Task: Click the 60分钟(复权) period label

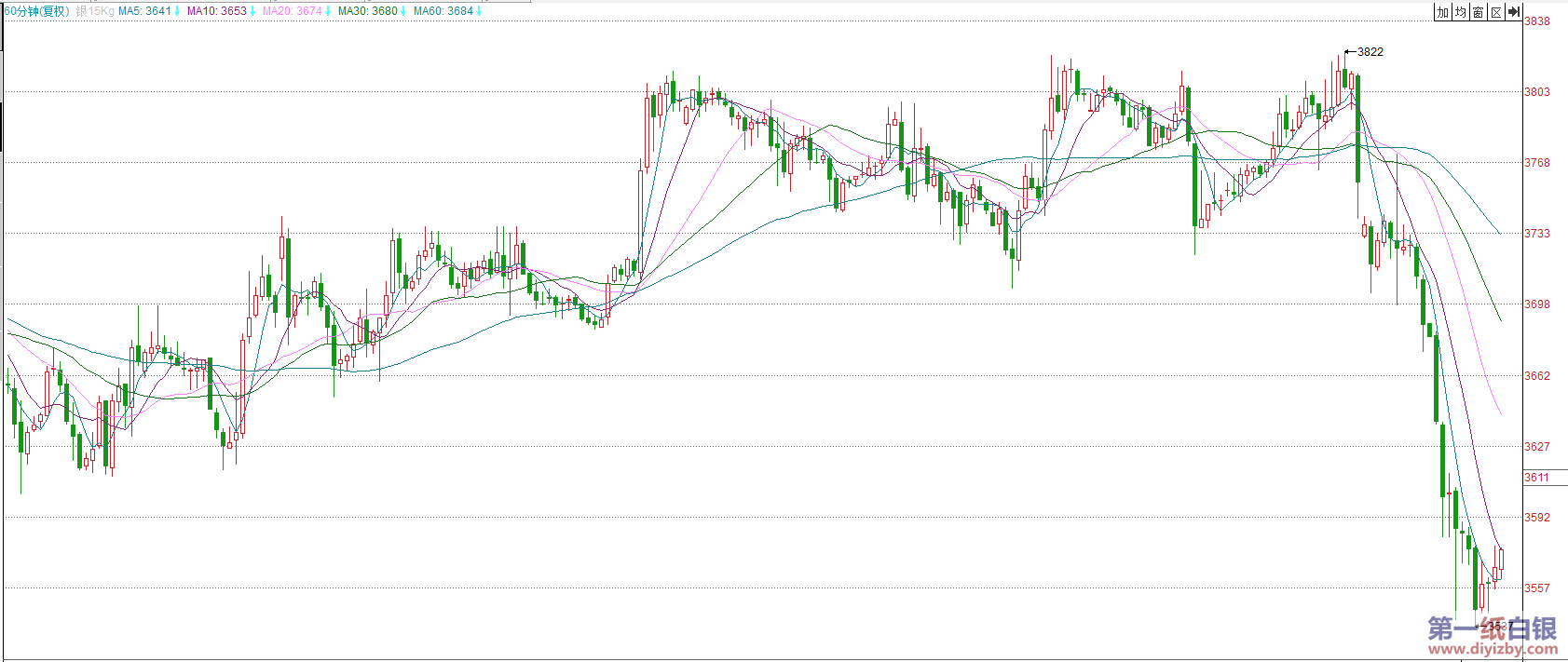Action: coord(37,11)
